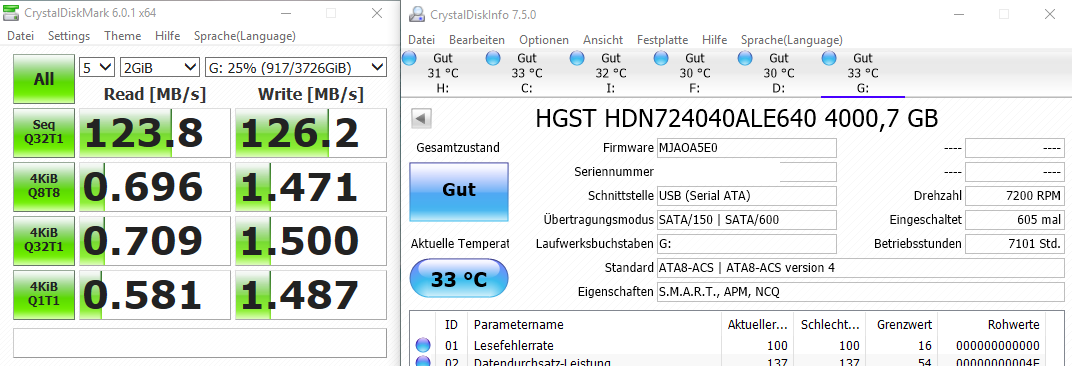Open Hilfe menu in CrystalDiskMark
Viewport: 1072px width, 366px height.
click(168, 36)
